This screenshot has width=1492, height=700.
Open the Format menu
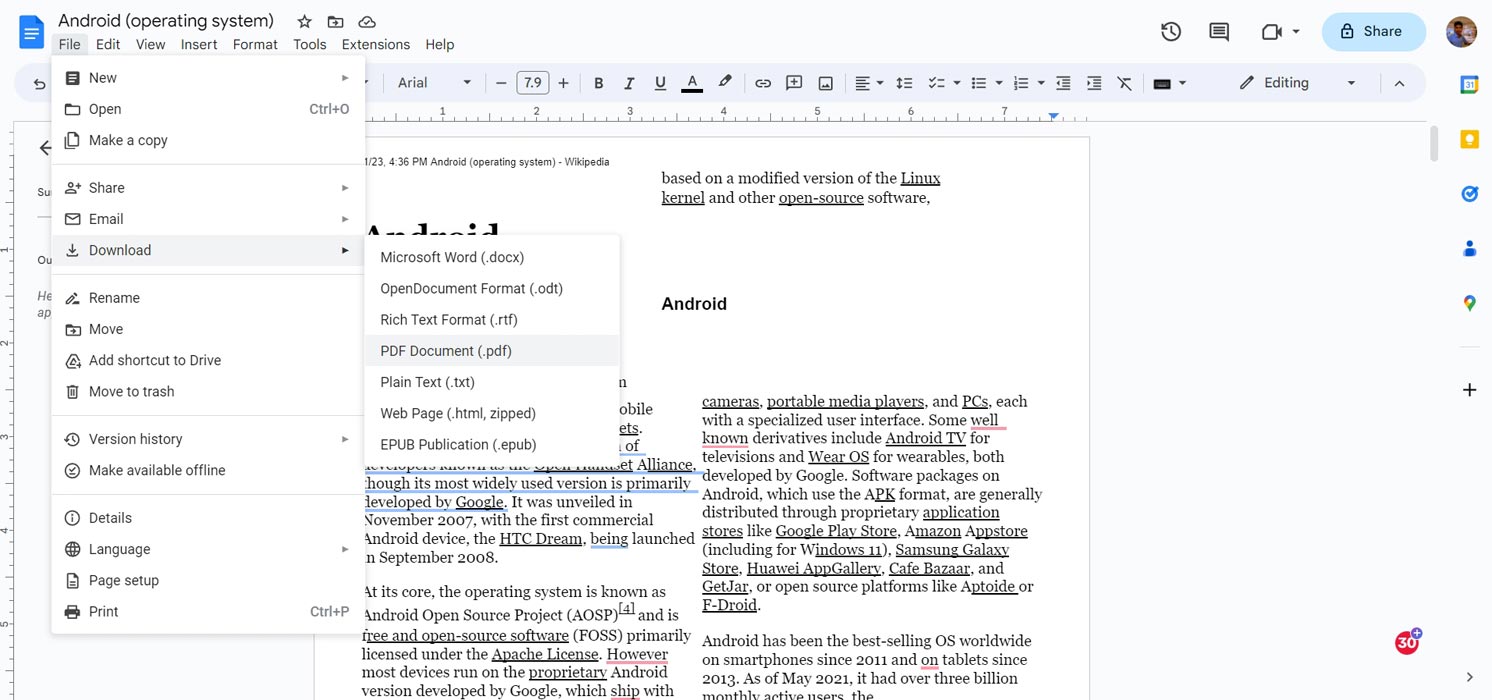pyautogui.click(x=255, y=44)
